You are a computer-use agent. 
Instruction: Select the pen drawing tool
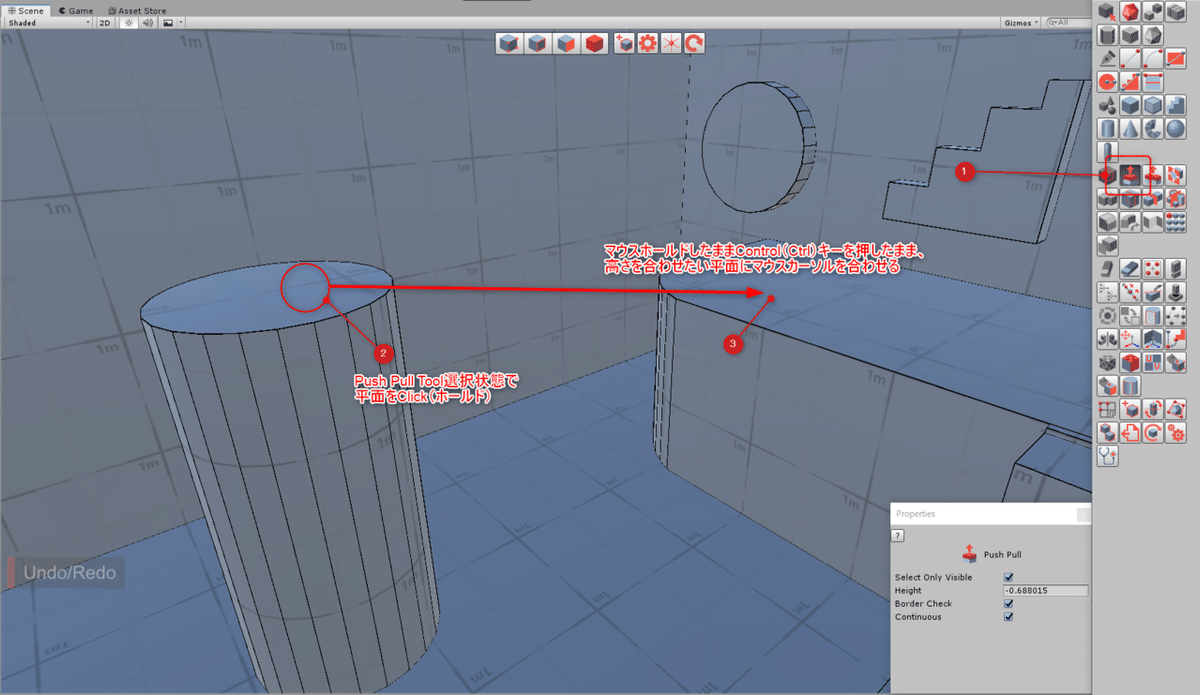(x=1107, y=59)
